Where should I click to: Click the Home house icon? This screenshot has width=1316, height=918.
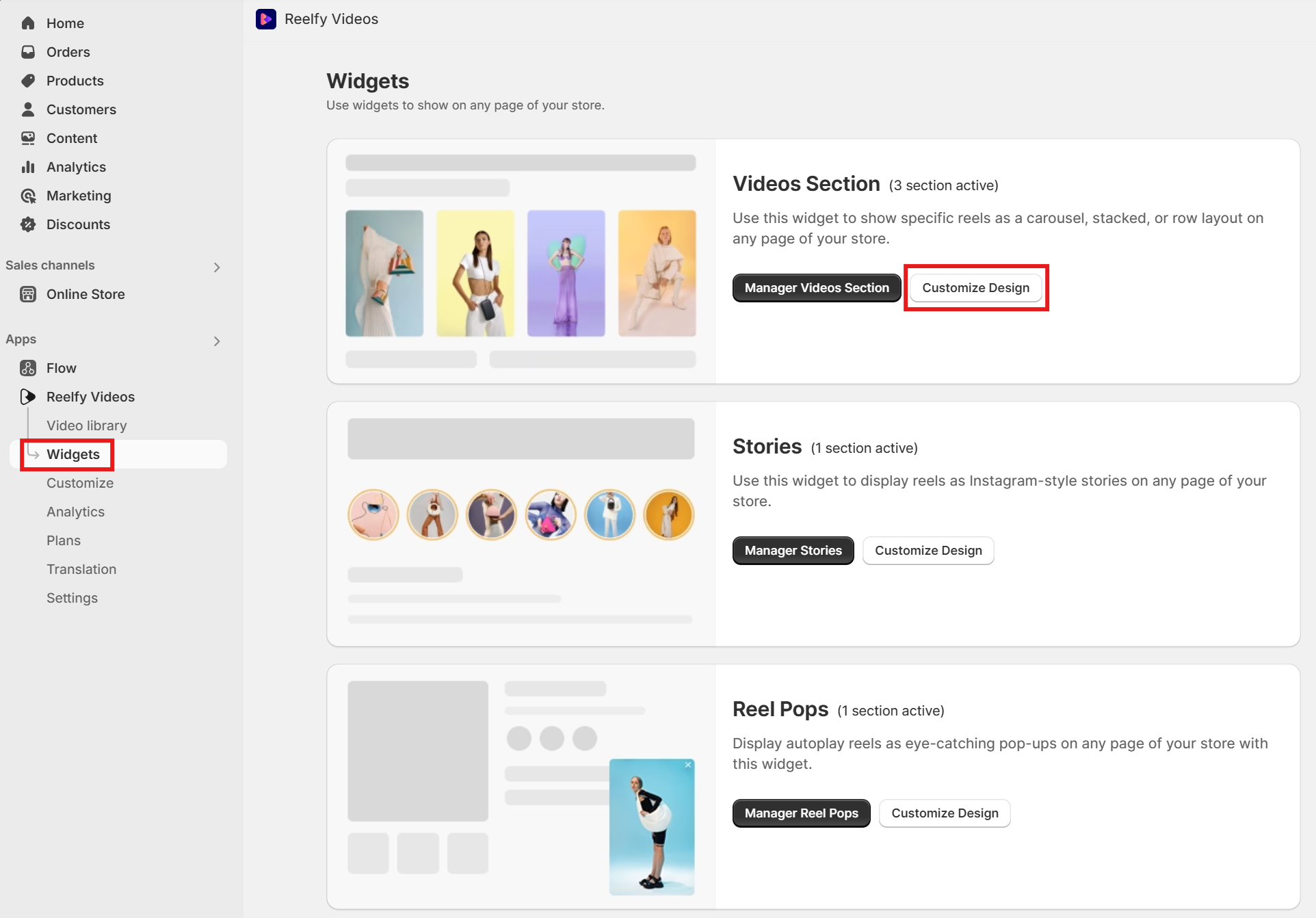click(28, 23)
